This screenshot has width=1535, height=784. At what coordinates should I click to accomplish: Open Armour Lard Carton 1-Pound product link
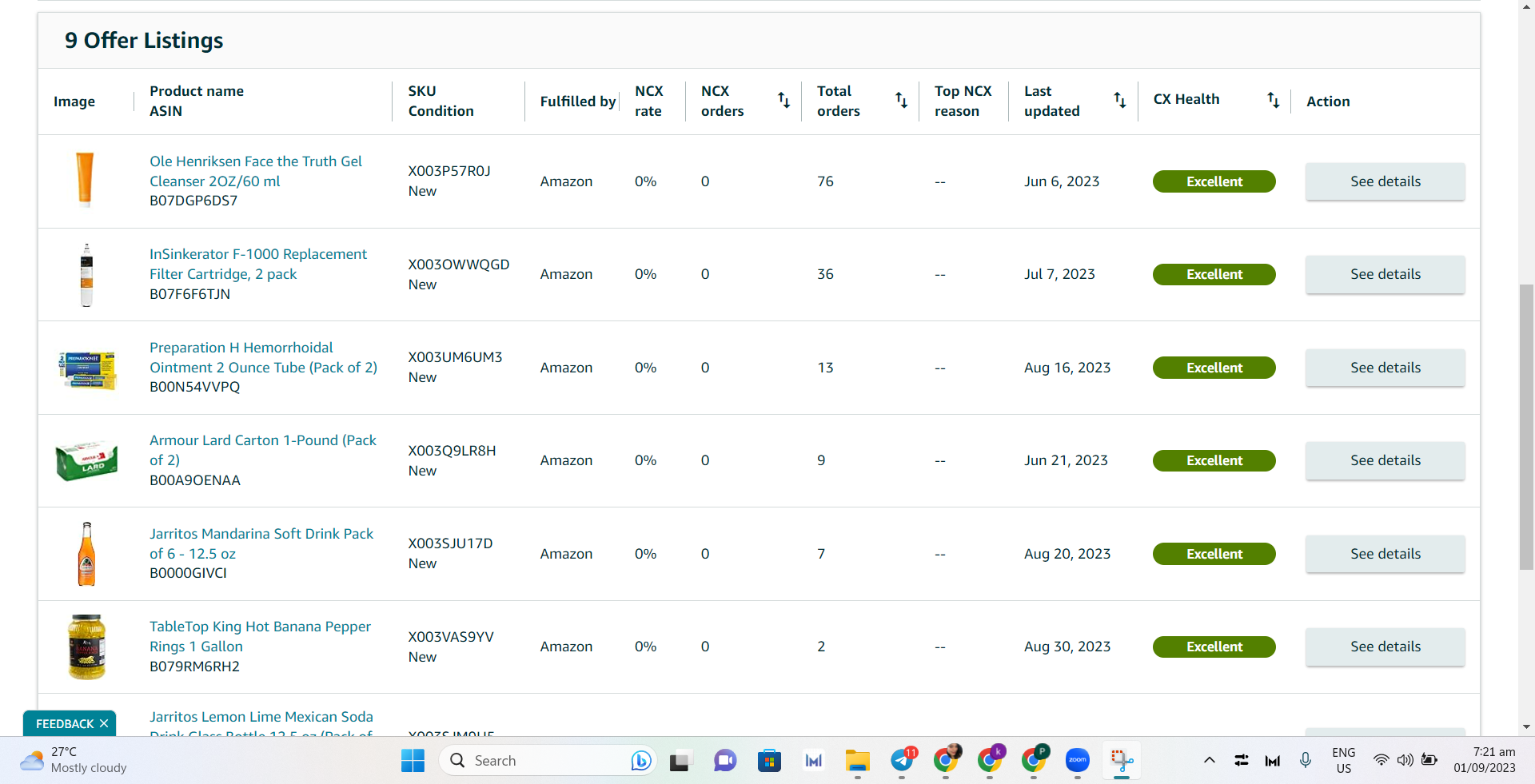[x=263, y=450]
